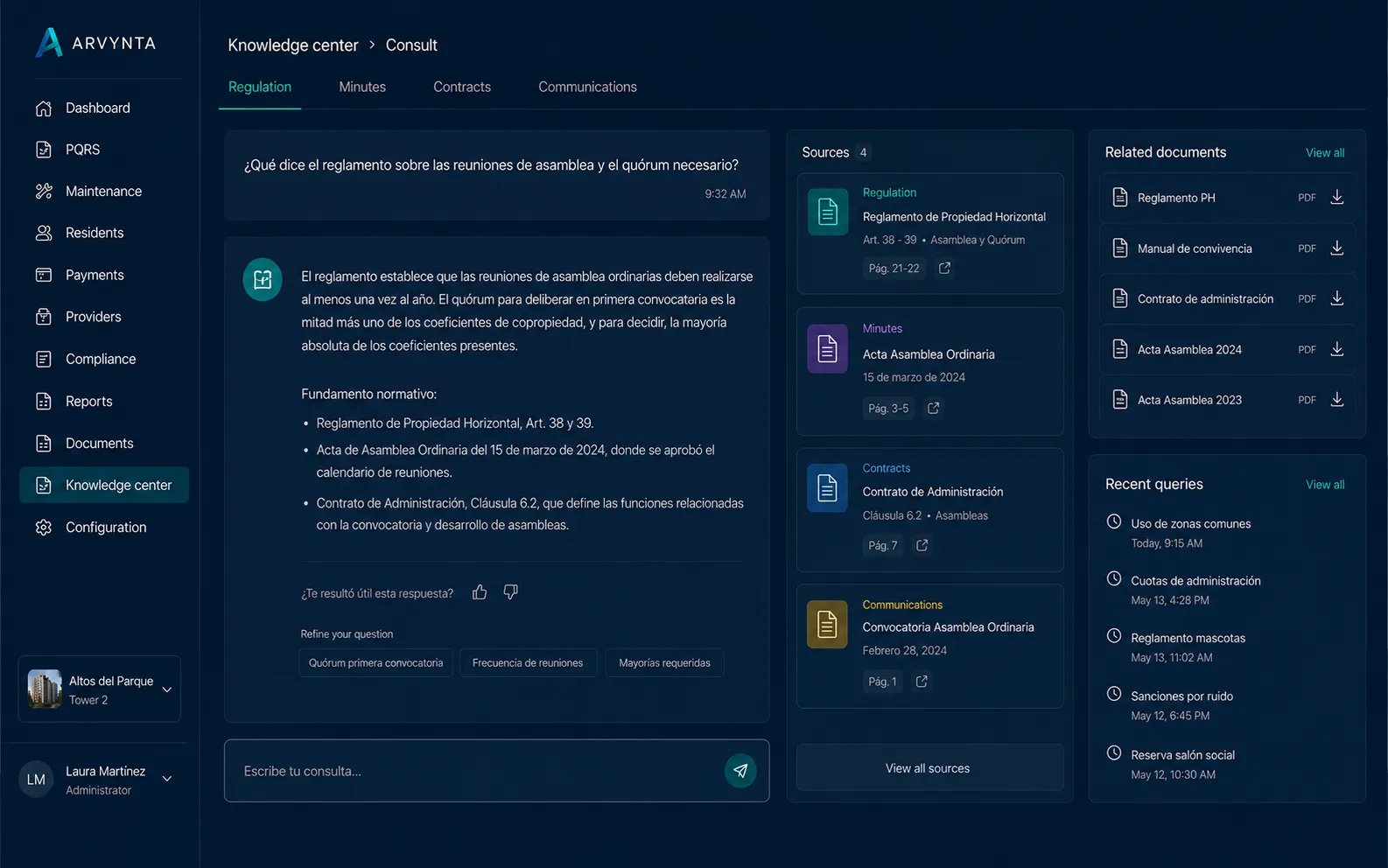Open Acta Asamblea Ordinaria source external link

pos(934,409)
